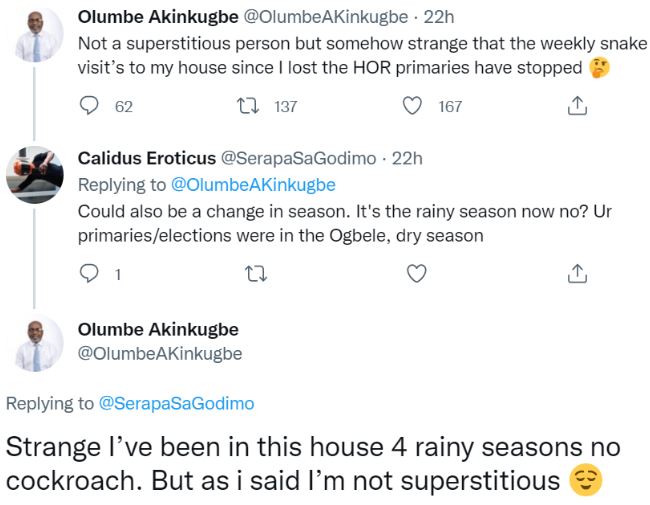Click the bottom tweet's Olumbe Akinkugbe name

point(157,330)
